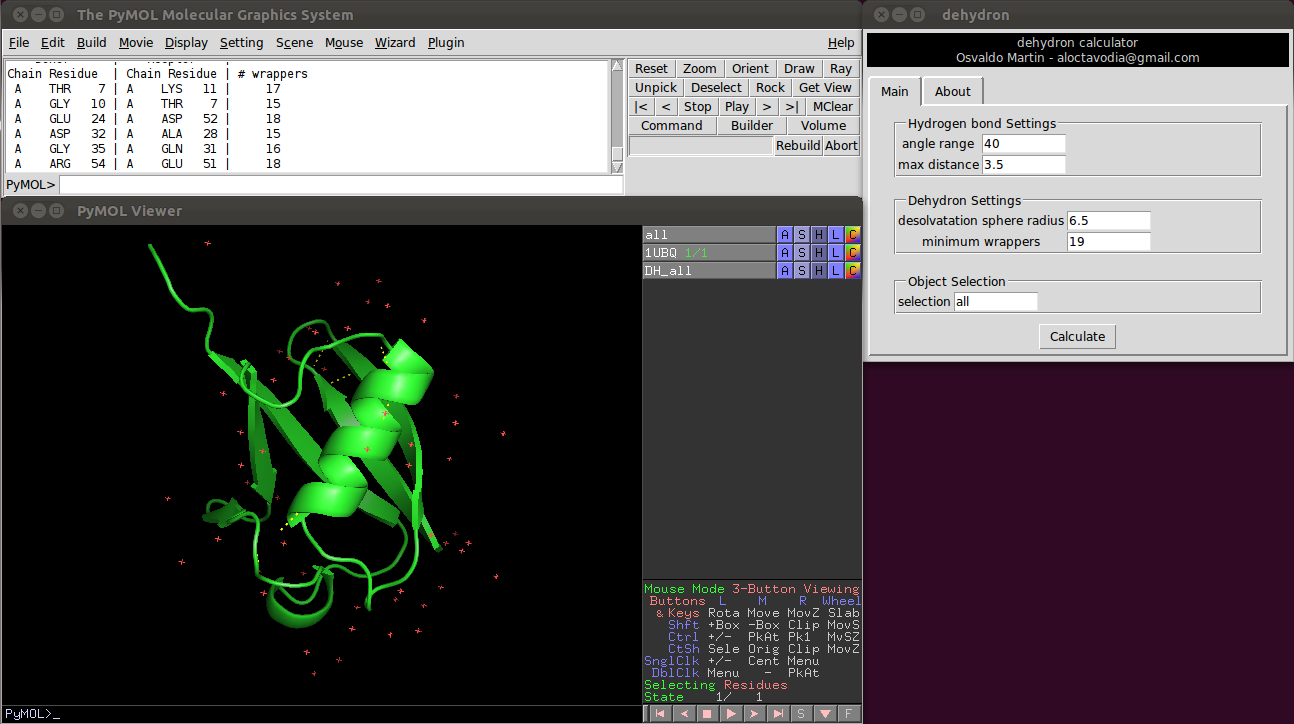The width and height of the screenshot is (1294, 724).
Task: Toggle fullscreen with the F button
Action: pyautogui.click(x=848, y=714)
